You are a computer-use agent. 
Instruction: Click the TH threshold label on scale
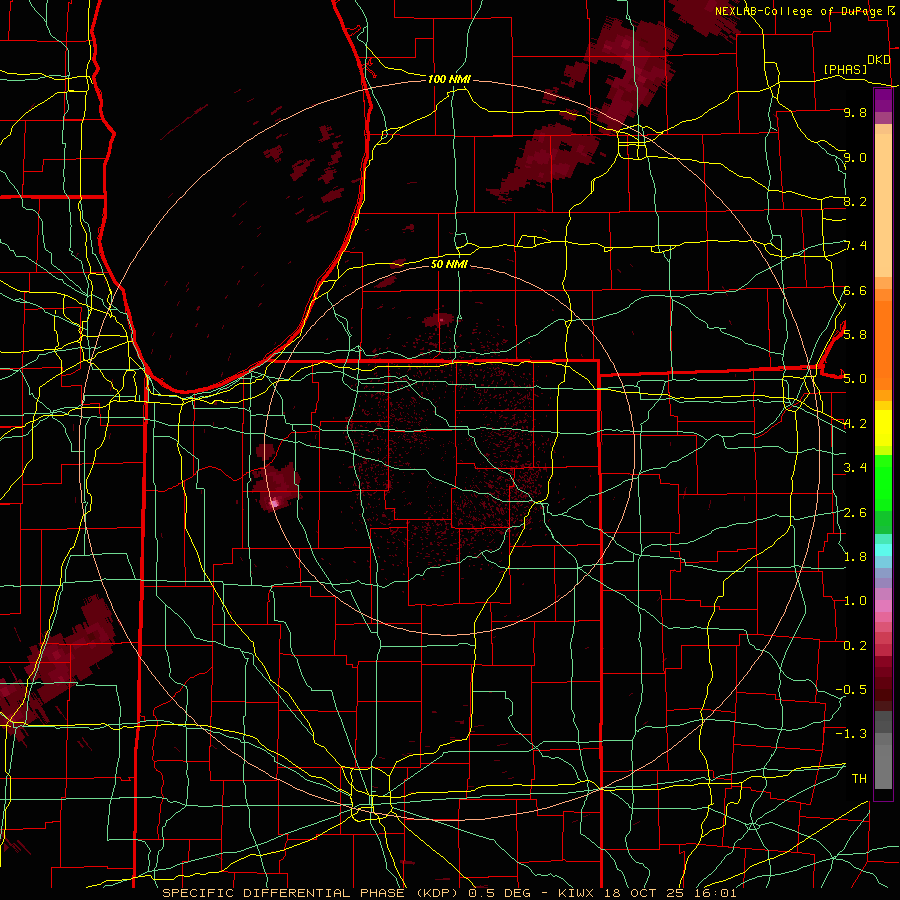coord(859,778)
